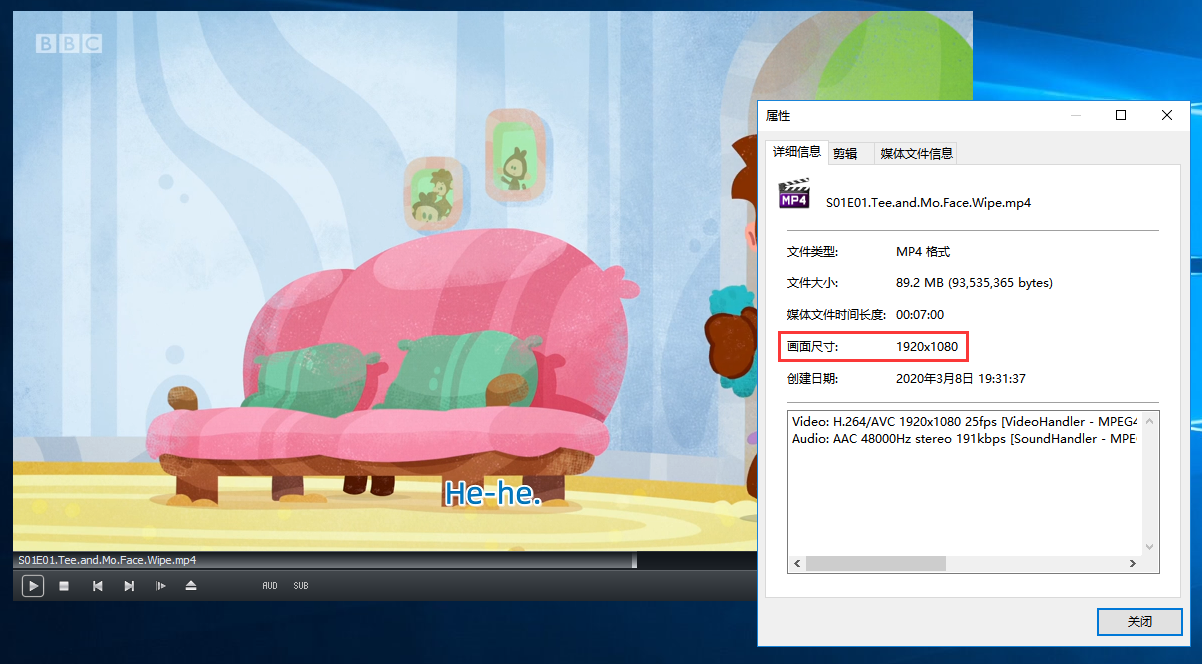This screenshot has width=1202, height=664.
Task: Click the horizontal scrollbar thumb in codec box
Action: click(x=875, y=564)
